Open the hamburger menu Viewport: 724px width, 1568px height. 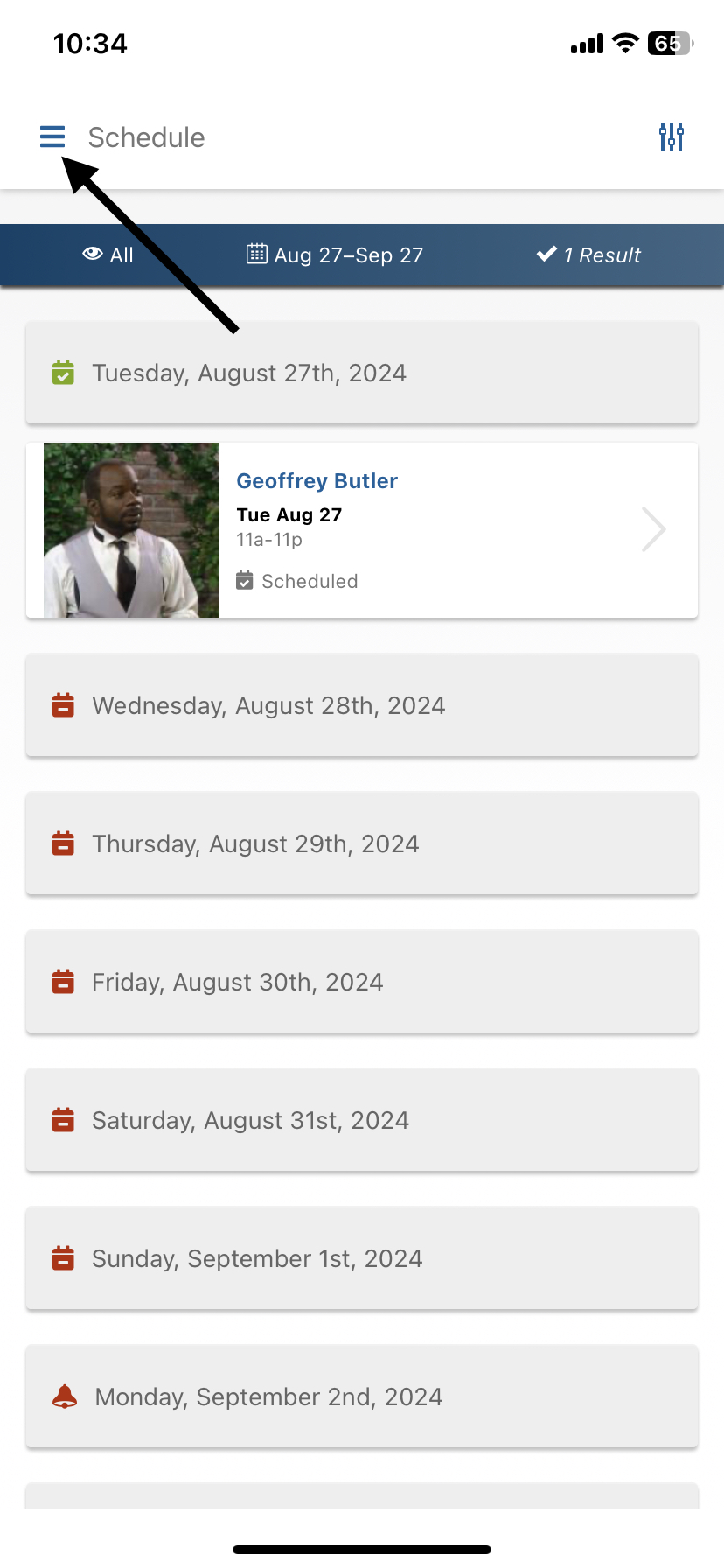click(52, 136)
